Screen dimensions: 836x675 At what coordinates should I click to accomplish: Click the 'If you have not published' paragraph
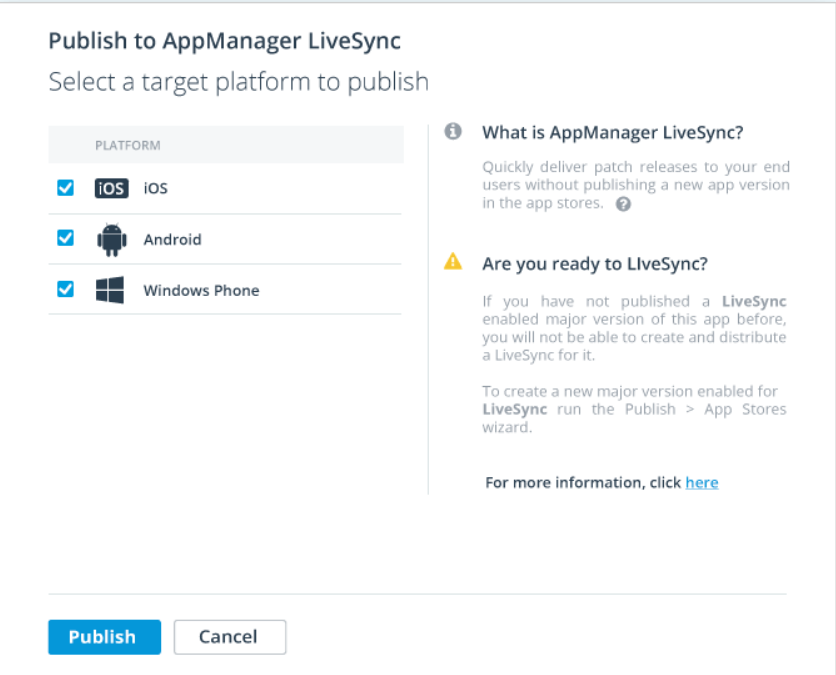coord(634,328)
